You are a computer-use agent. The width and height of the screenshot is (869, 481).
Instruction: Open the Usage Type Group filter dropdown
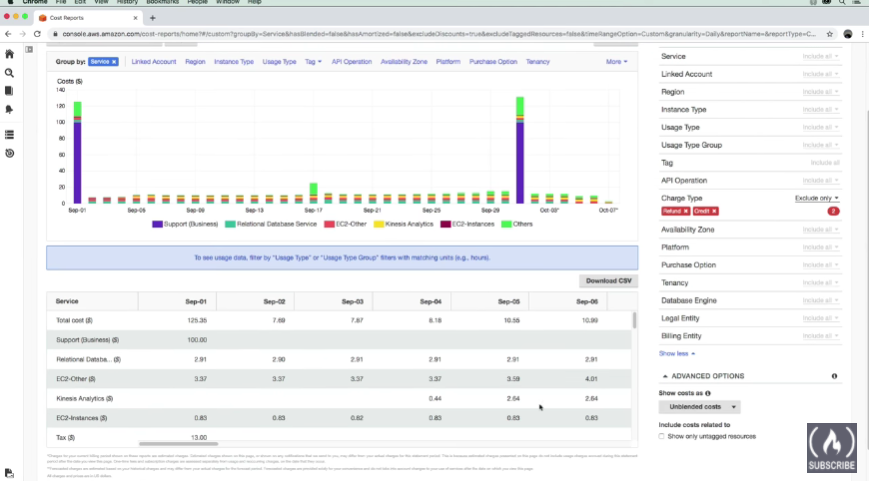(820, 145)
